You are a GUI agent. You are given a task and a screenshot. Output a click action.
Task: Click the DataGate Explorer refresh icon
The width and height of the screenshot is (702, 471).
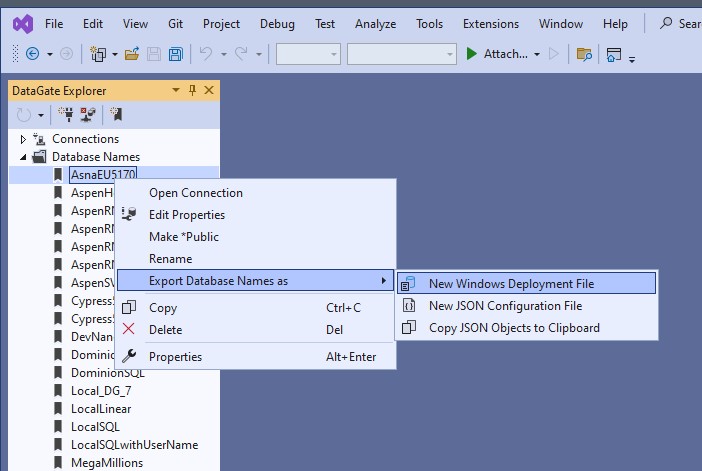coord(24,115)
